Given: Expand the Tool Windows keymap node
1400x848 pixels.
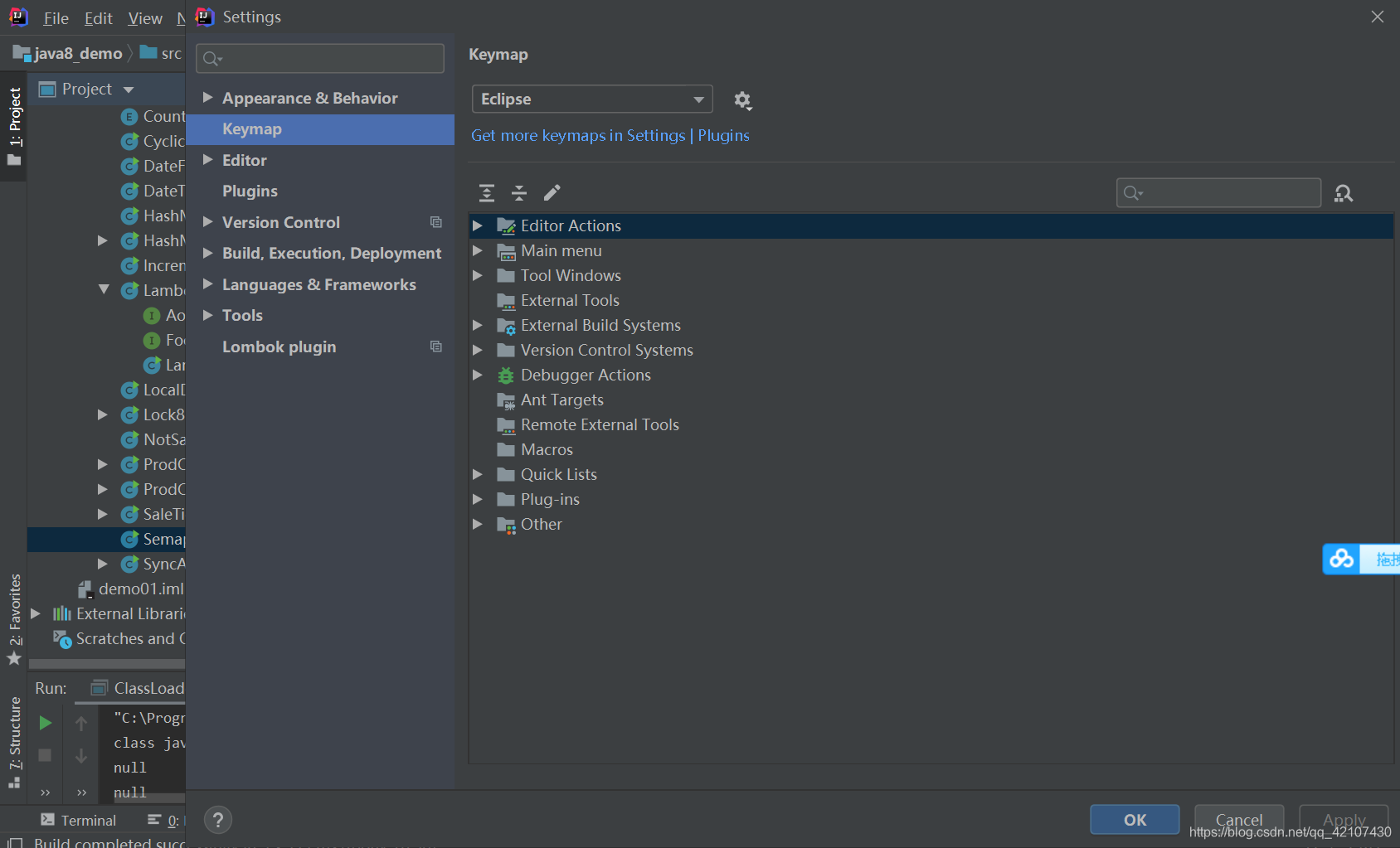Looking at the screenshot, I should [478, 275].
